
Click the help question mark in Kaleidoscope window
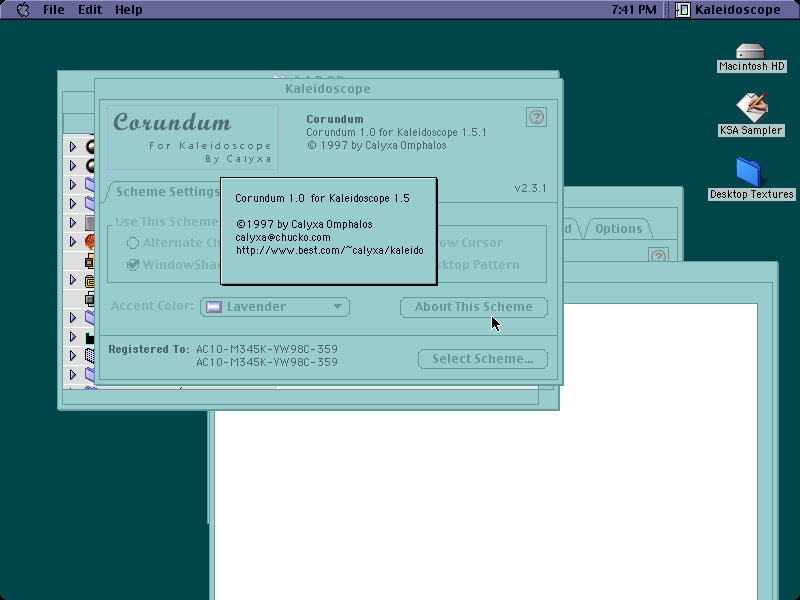(536, 117)
